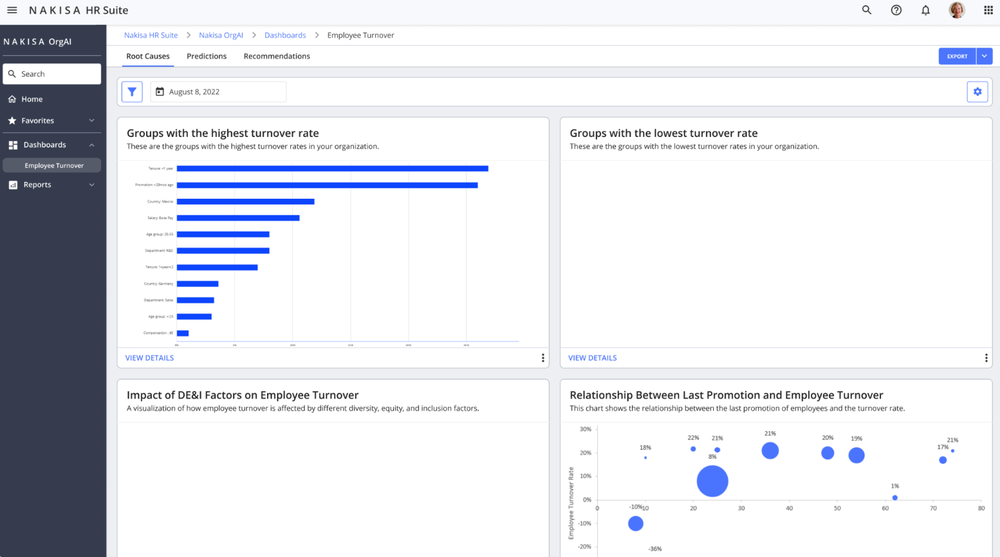Click View Details under lowest turnover rate
This screenshot has width=1000, height=557.
click(592, 358)
